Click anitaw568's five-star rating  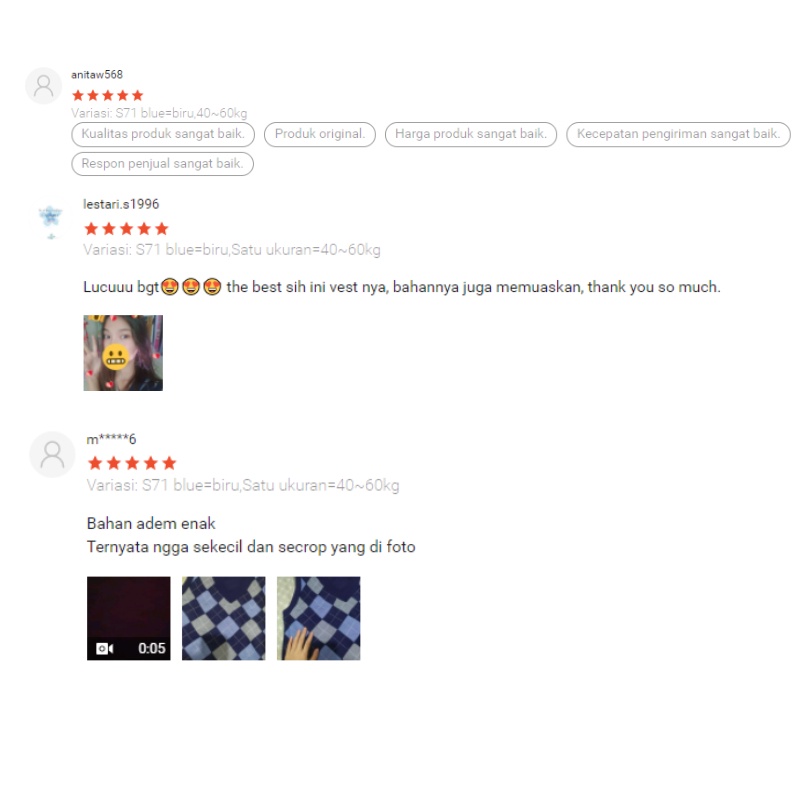(x=108, y=95)
